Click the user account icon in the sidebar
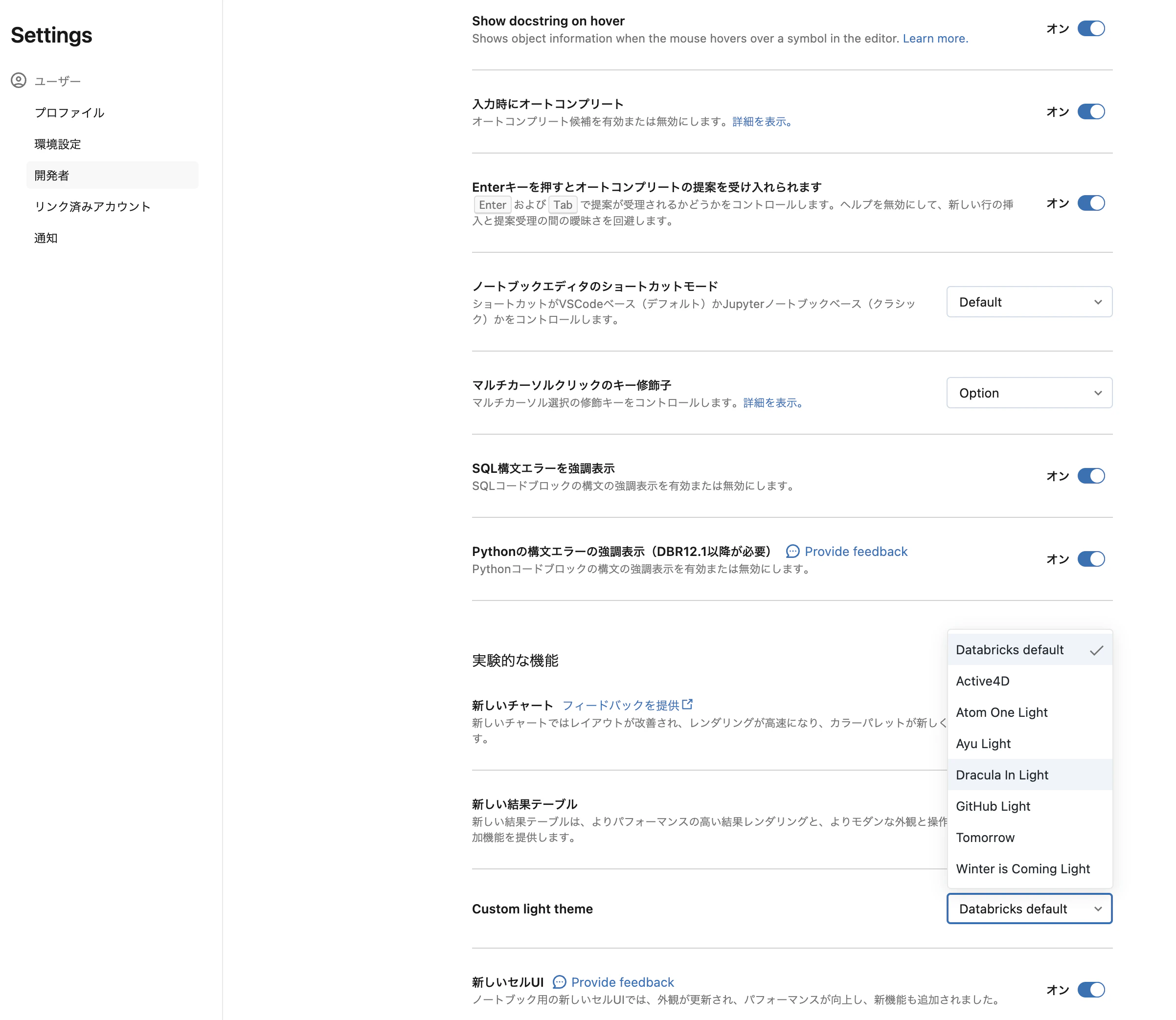The height and width of the screenshot is (1020, 1176). tap(18, 80)
